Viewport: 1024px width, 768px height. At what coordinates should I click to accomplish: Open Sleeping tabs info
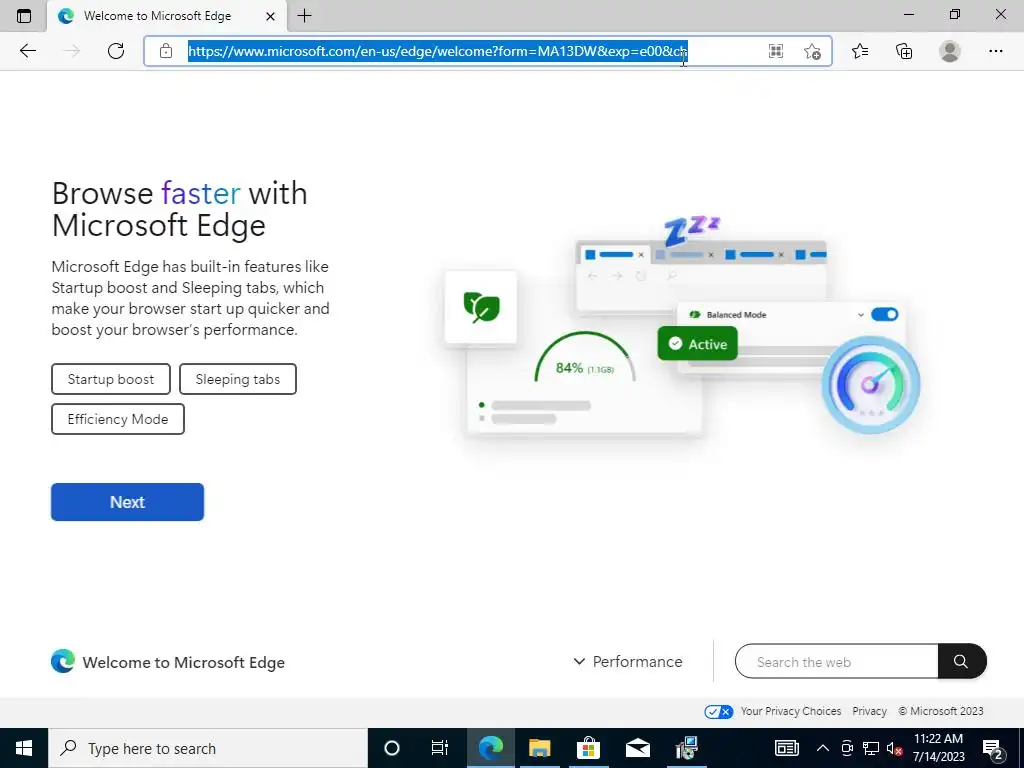pos(238,379)
